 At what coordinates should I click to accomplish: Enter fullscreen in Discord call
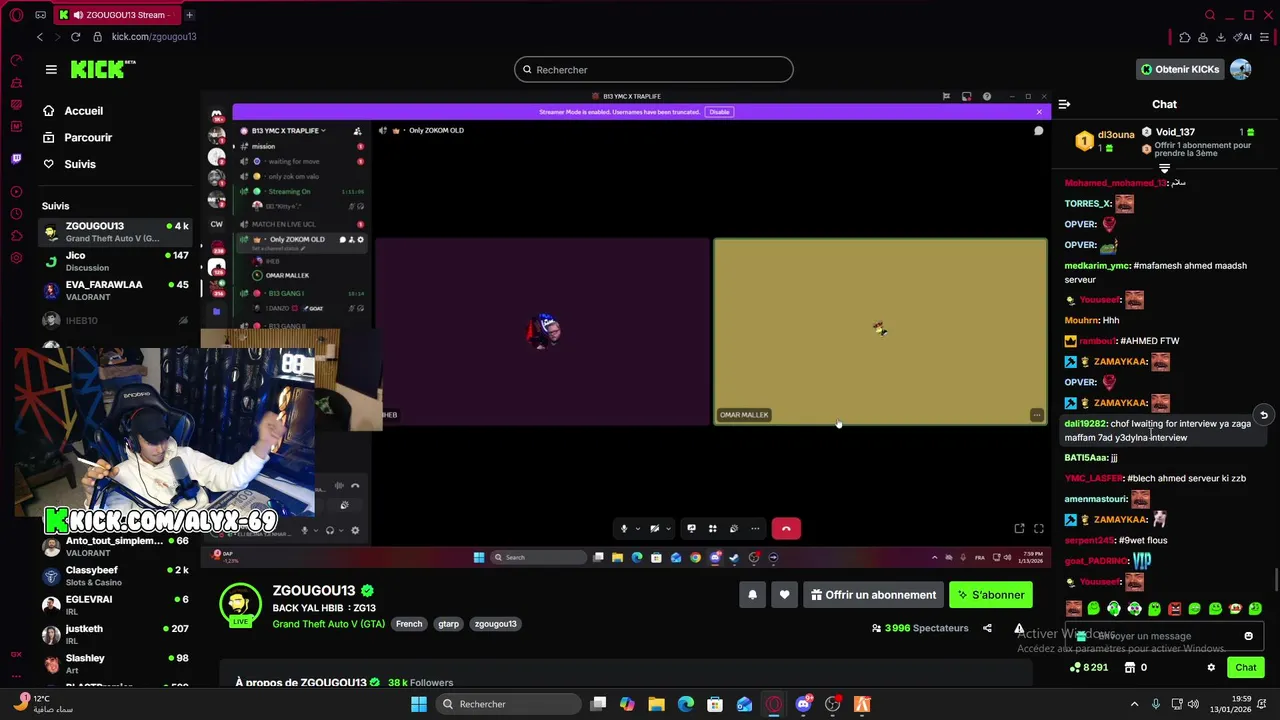point(1038,528)
